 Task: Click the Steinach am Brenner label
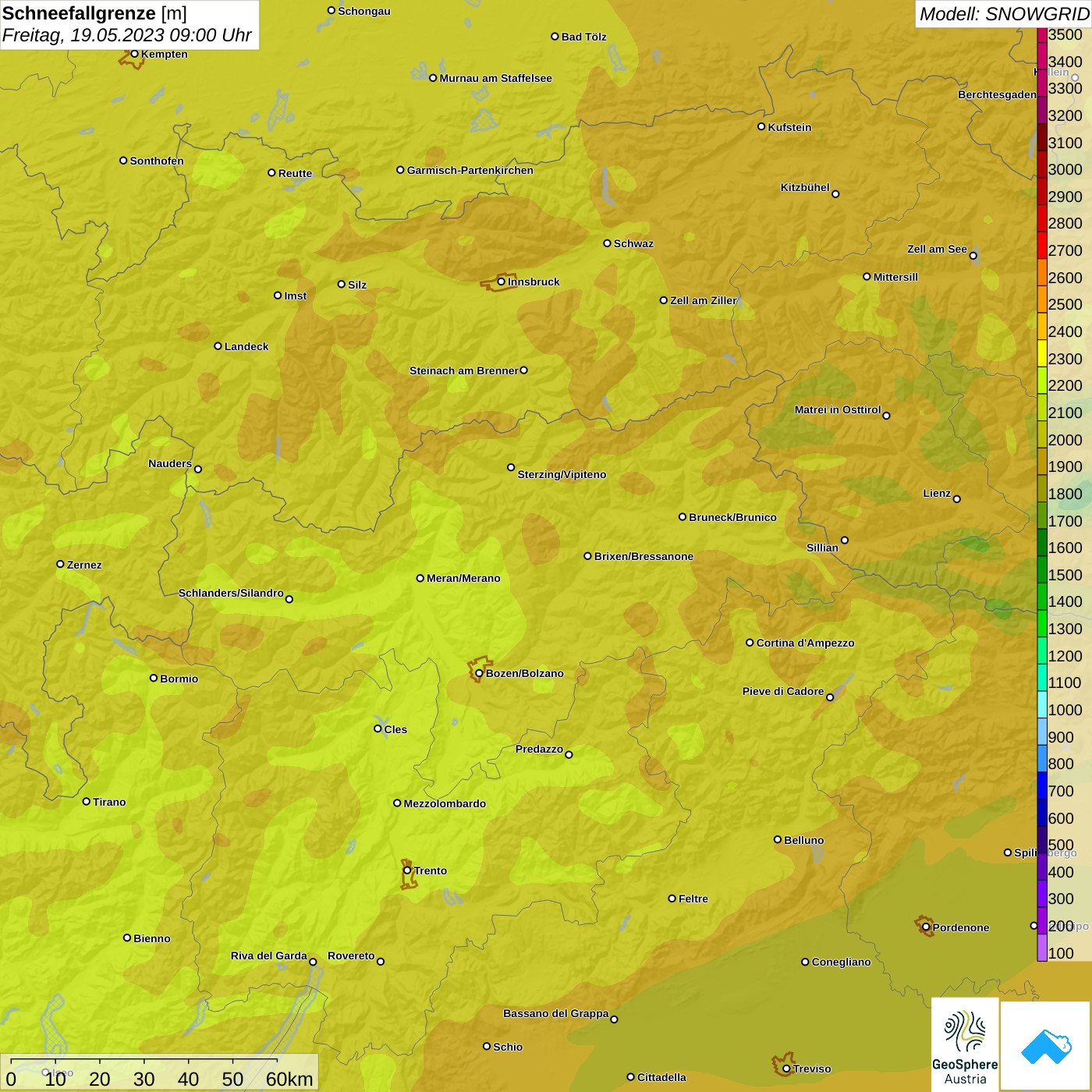tap(464, 370)
